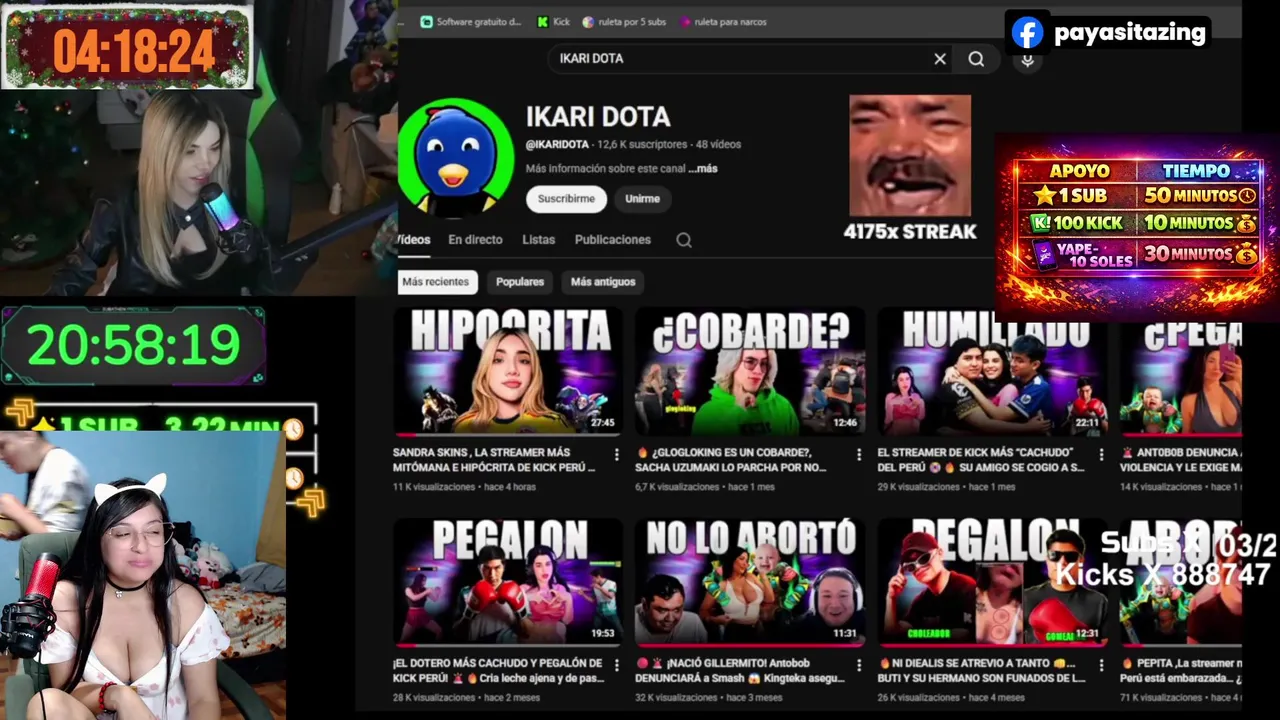Viewport: 1280px width, 720px height.
Task: Activate the voice search microphone
Action: pos(1027,60)
